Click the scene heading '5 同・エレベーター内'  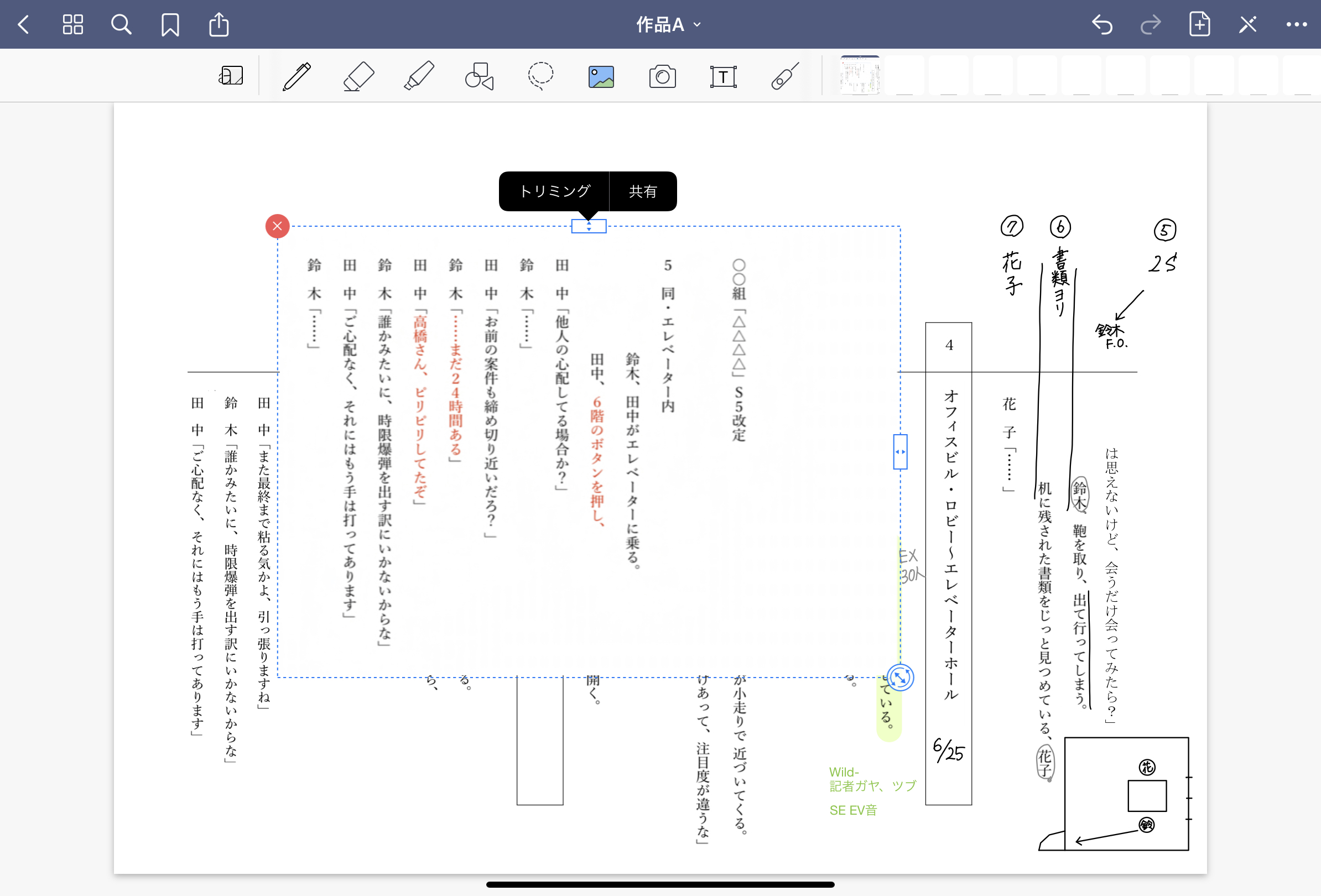668,335
